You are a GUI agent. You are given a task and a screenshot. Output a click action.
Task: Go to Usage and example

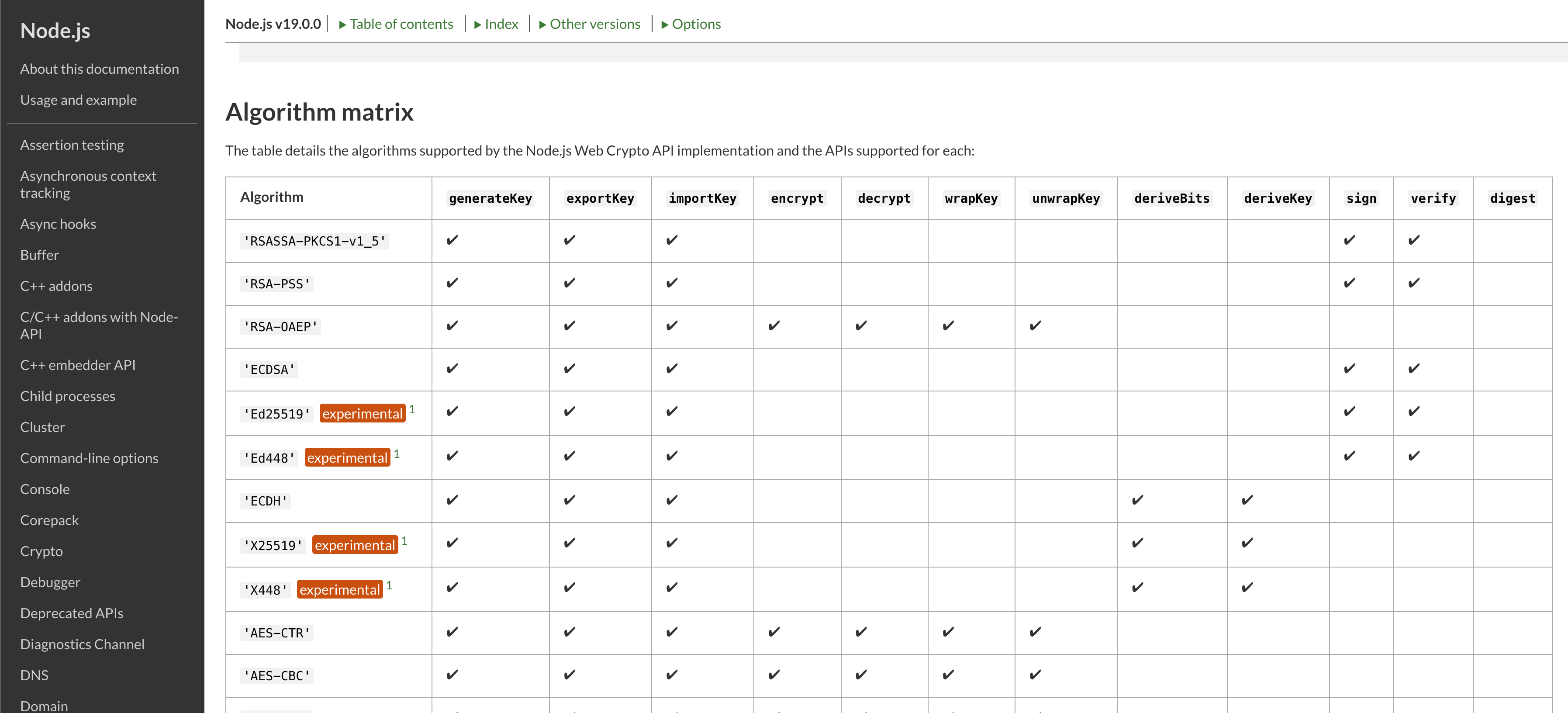coord(79,100)
